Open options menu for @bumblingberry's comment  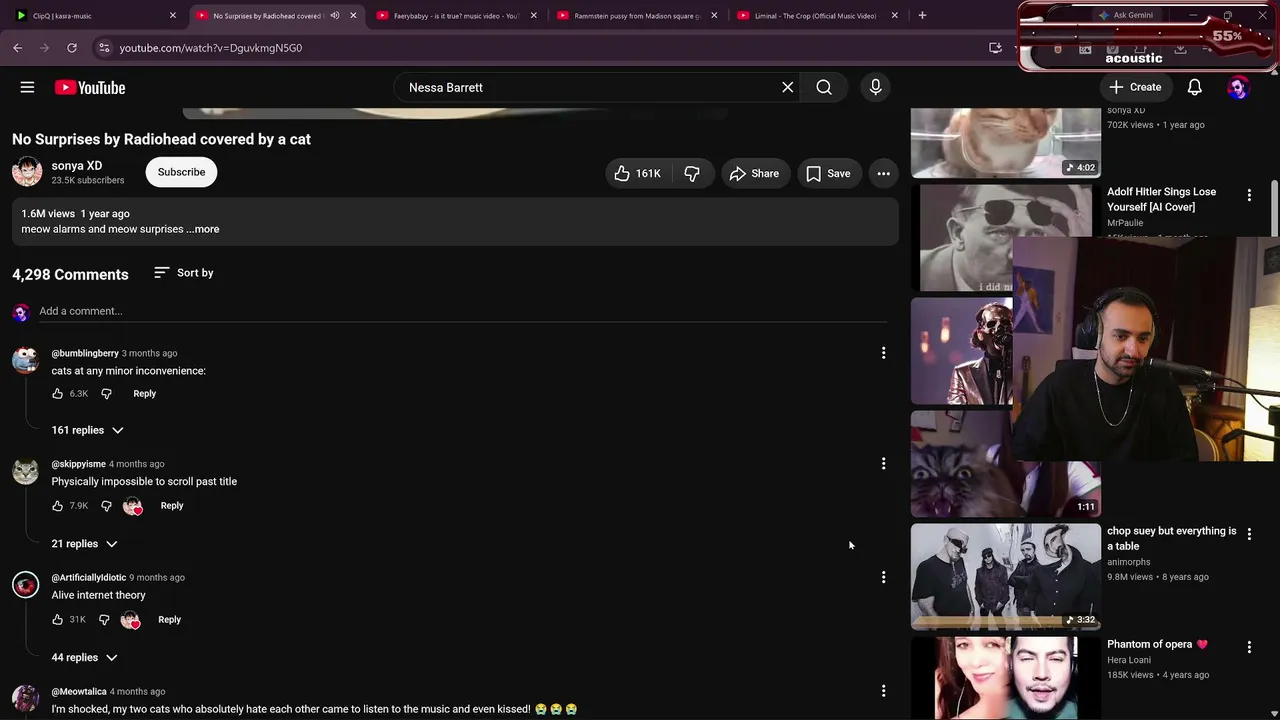pyautogui.click(x=883, y=353)
